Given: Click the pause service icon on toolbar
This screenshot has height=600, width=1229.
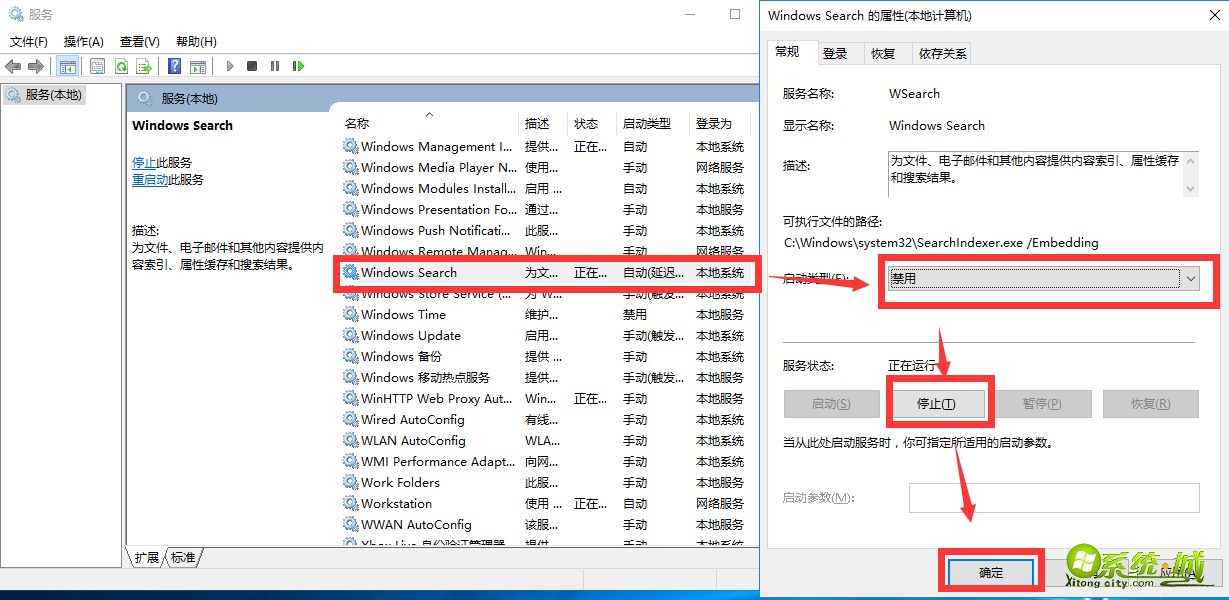Looking at the screenshot, I should coord(275,66).
